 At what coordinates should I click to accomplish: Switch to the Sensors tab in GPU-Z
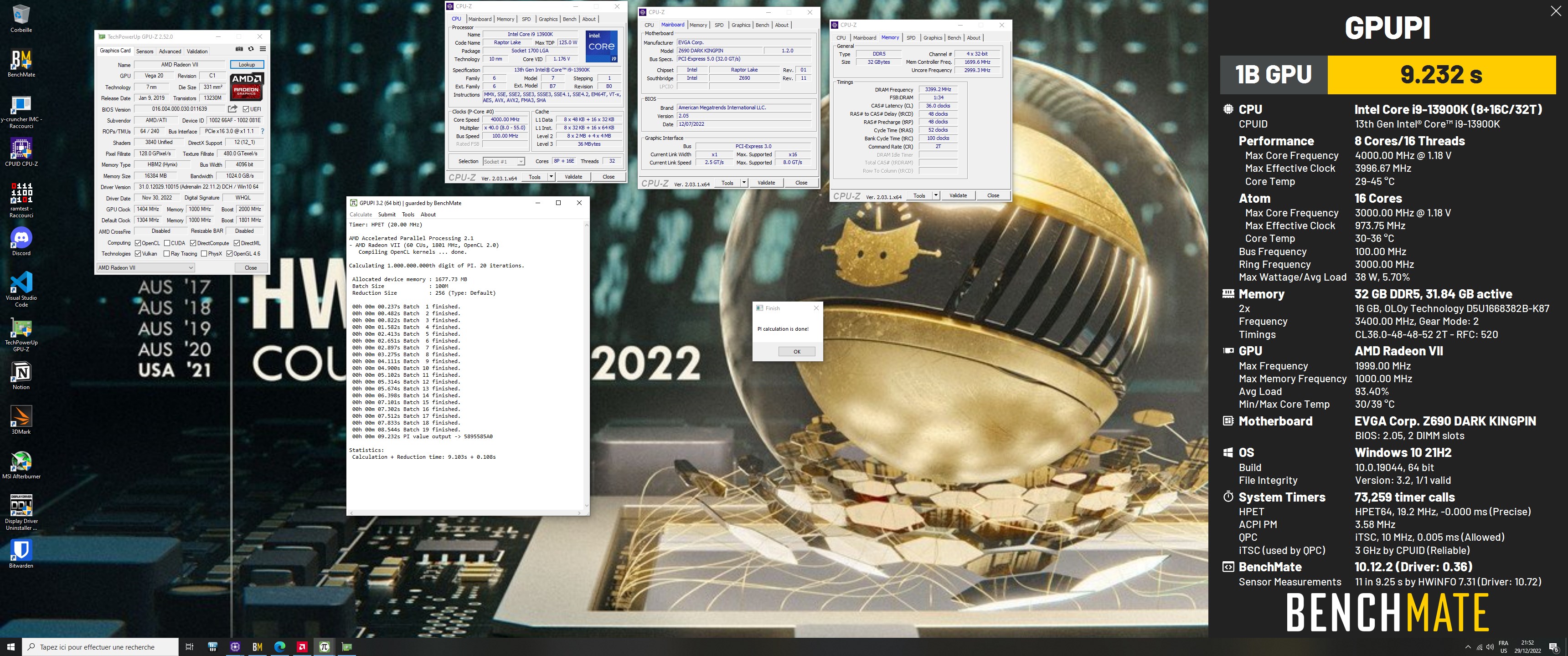point(145,51)
